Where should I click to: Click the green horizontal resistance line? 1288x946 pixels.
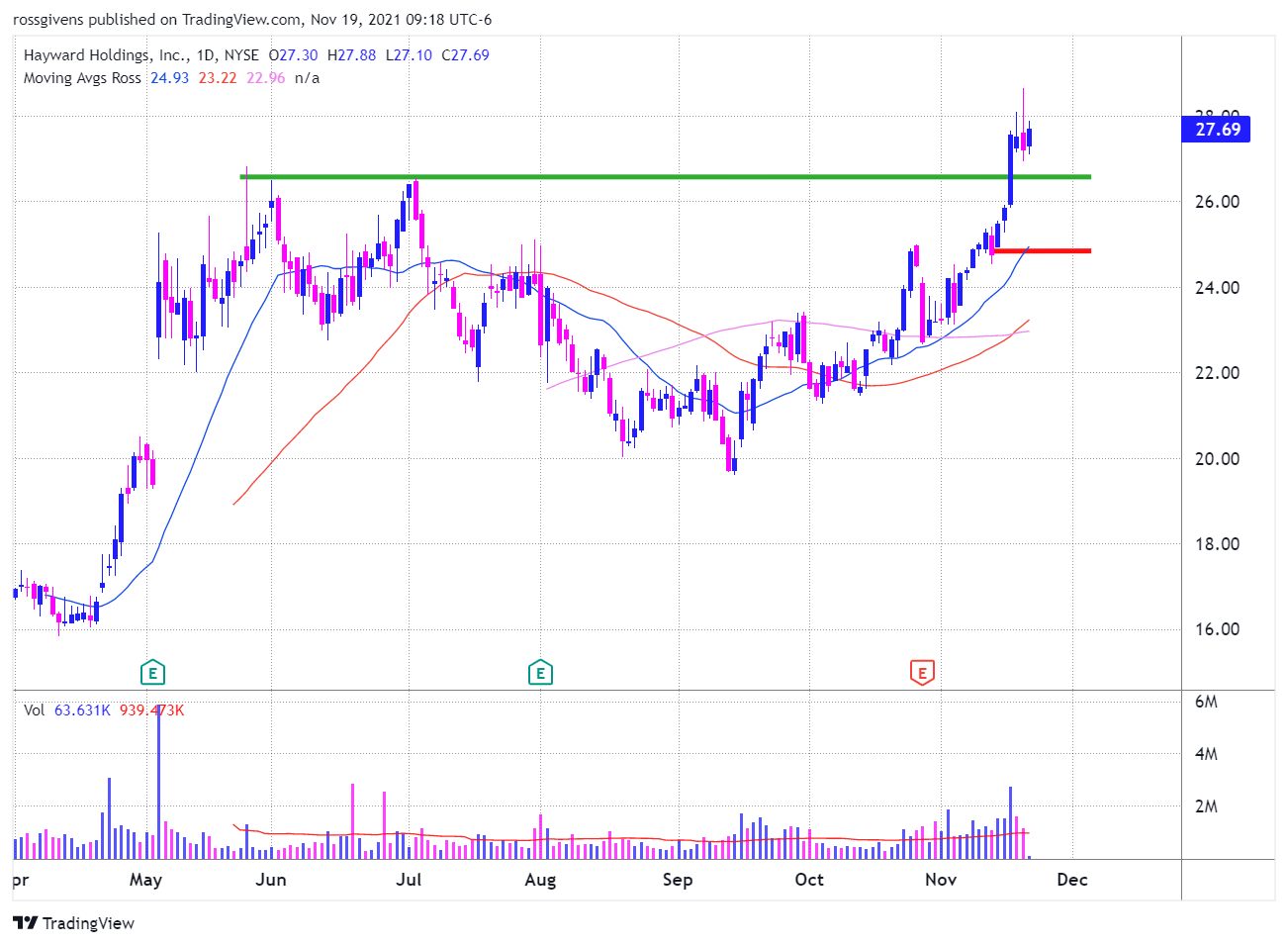coord(666,177)
